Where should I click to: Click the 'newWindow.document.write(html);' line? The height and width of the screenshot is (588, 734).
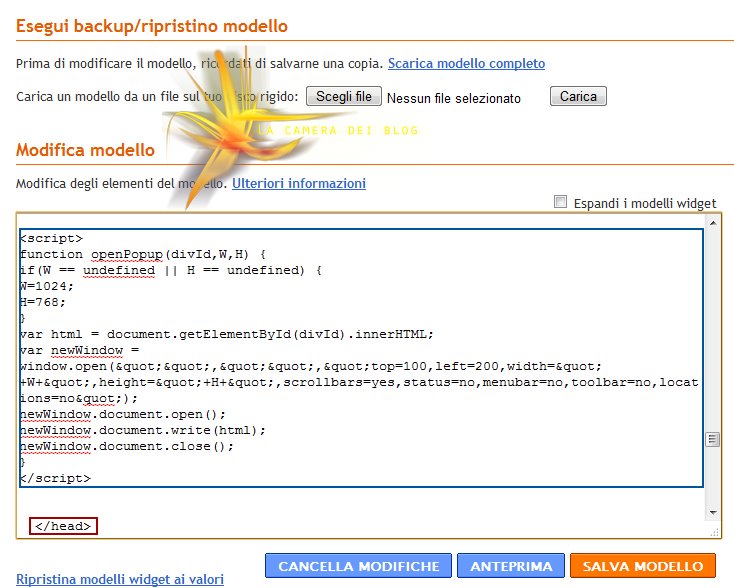[x=143, y=430]
